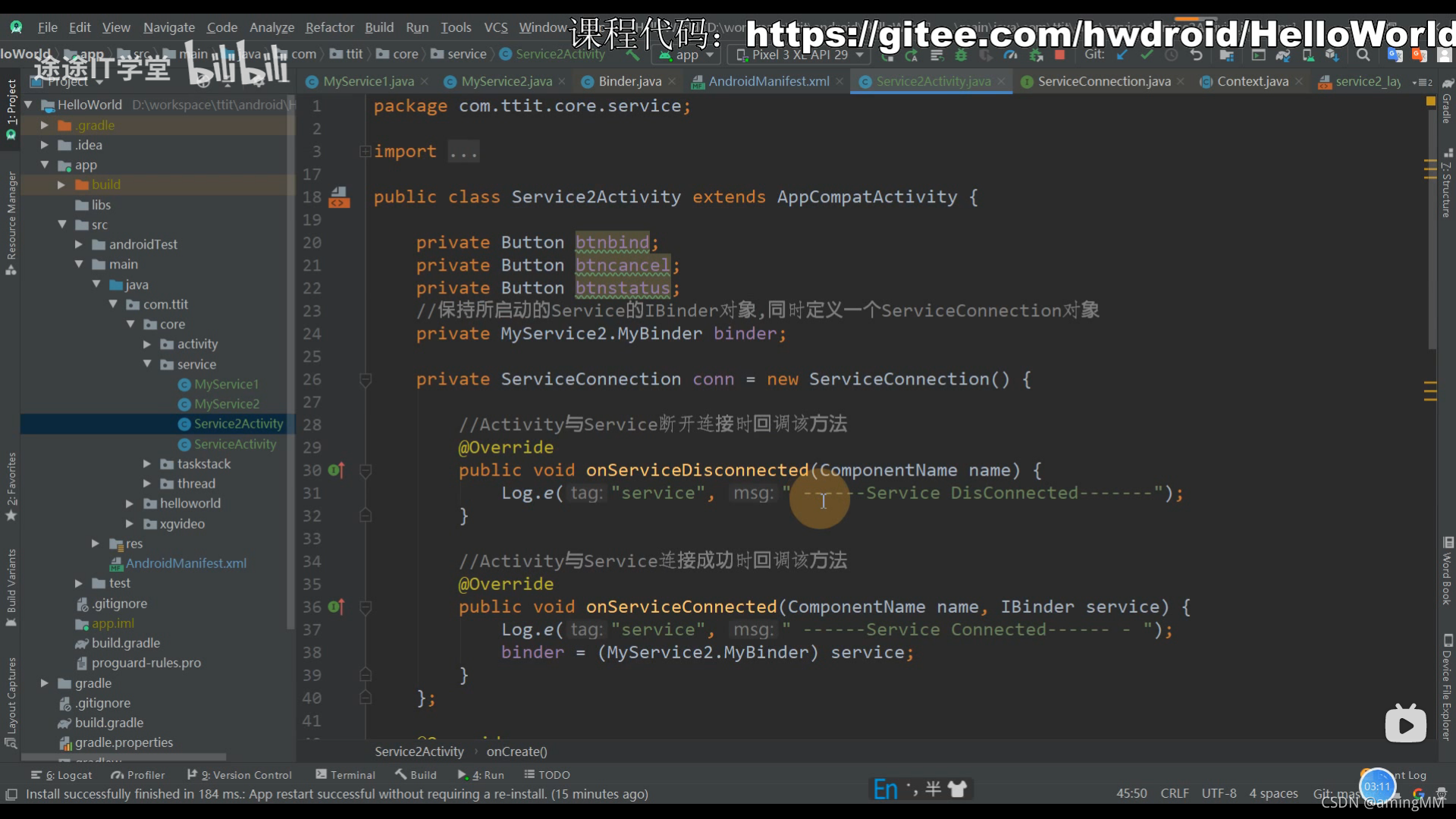
Task: Expand the activity folder in project tree
Action: coord(147,344)
